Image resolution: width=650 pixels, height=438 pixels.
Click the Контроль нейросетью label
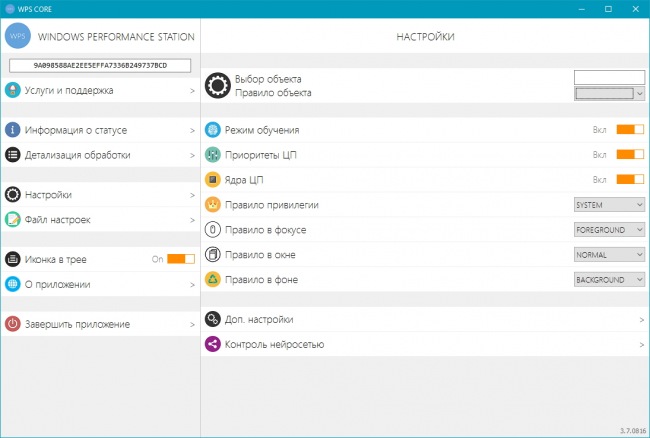(x=274, y=344)
